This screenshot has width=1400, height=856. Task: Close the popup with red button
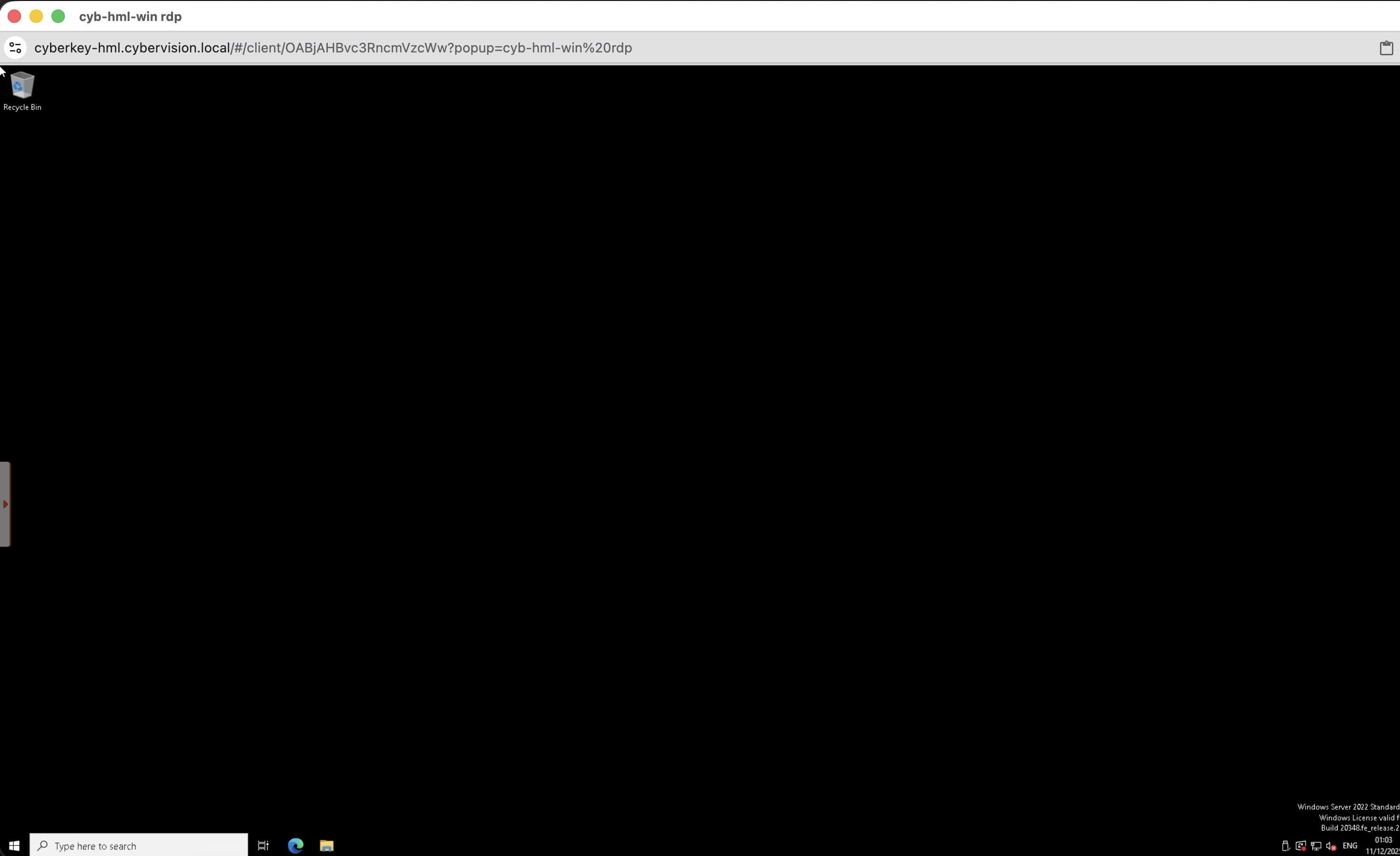pos(14,17)
